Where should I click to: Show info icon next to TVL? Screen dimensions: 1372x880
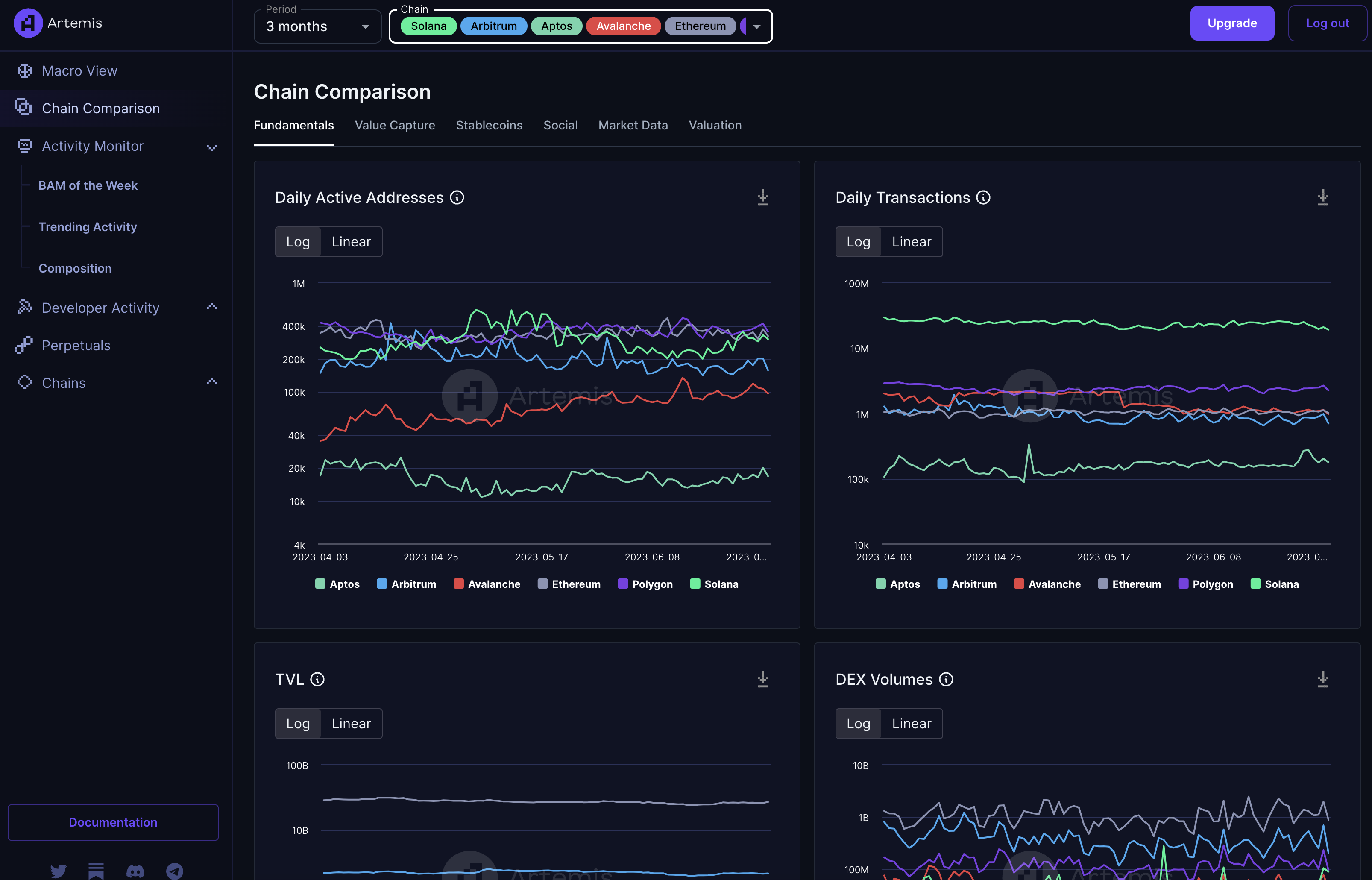317,679
